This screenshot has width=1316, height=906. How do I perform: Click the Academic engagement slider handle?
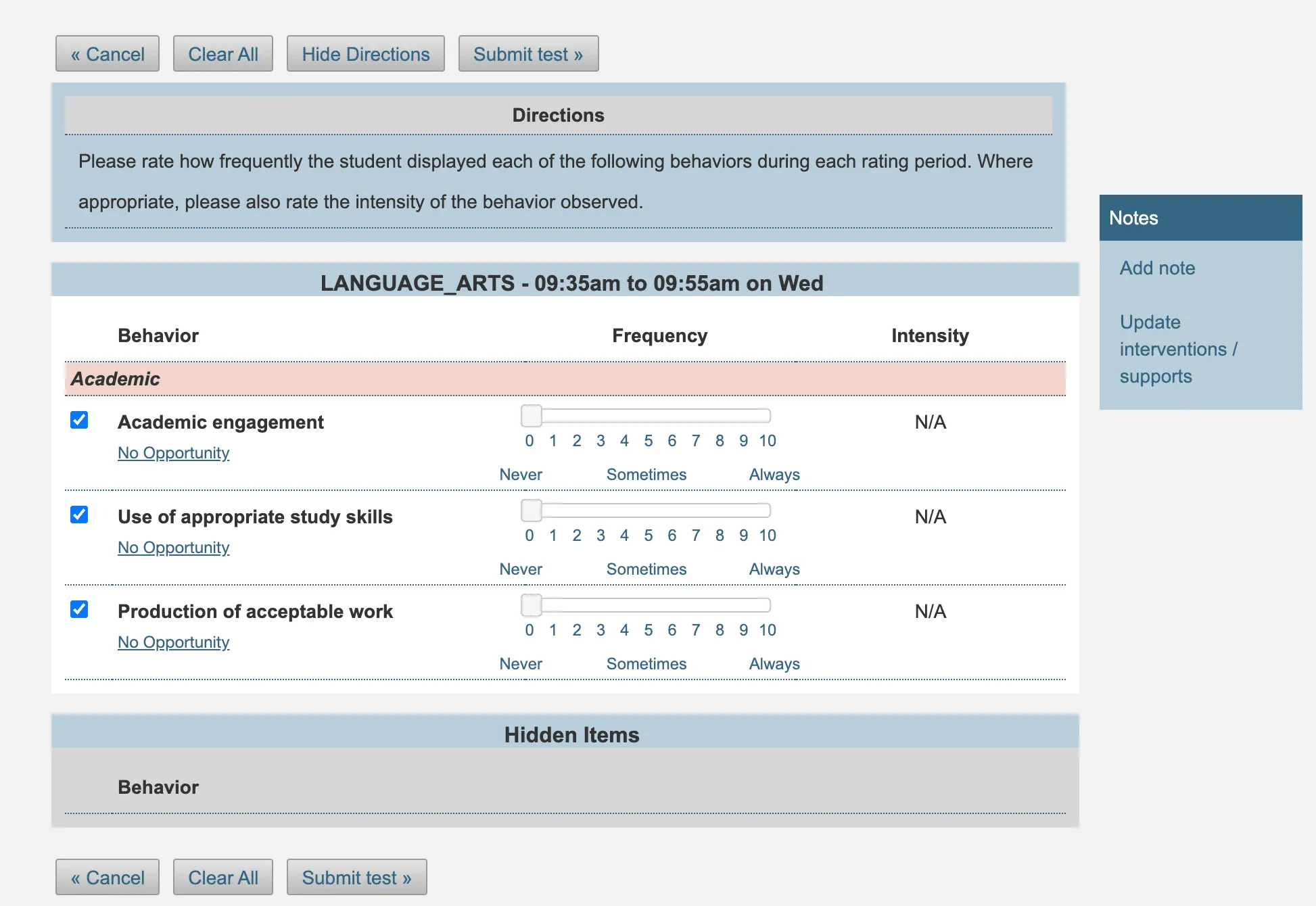pyautogui.click(x=532, y=416)
